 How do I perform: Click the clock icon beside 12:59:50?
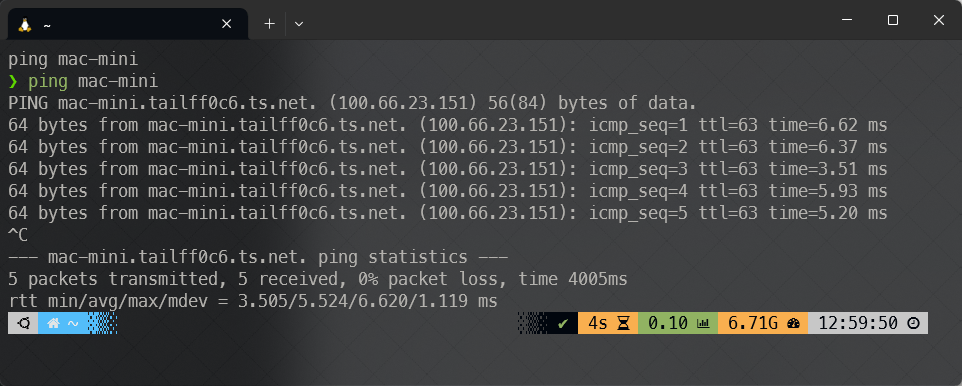click(x=913, y=323)
